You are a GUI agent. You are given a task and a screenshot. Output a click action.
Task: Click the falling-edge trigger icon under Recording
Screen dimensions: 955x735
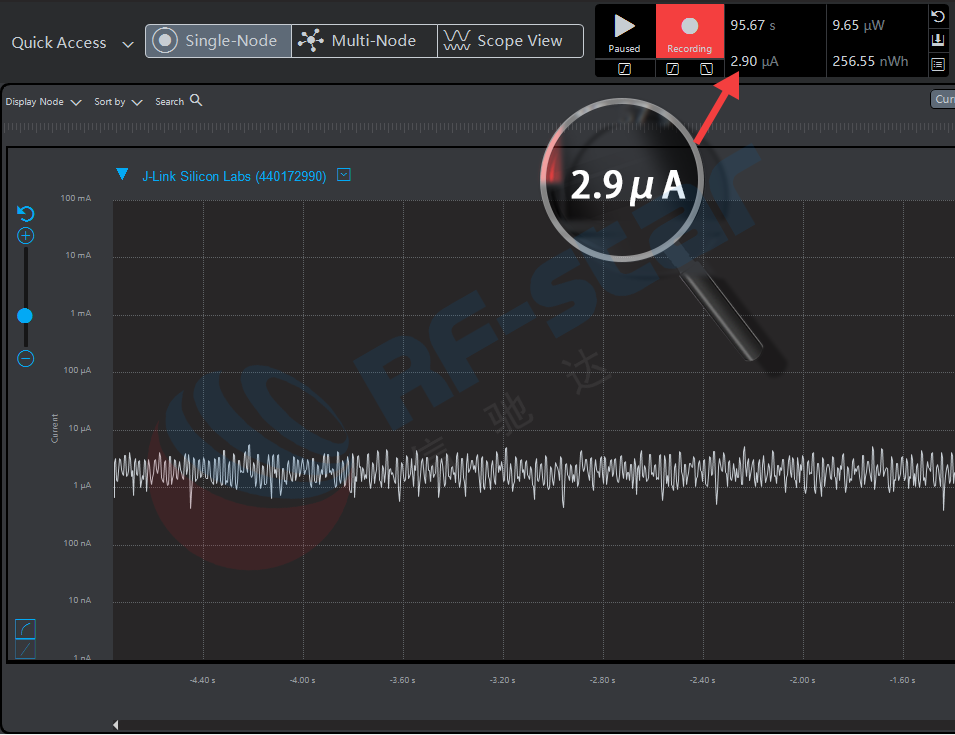(706, 68)
